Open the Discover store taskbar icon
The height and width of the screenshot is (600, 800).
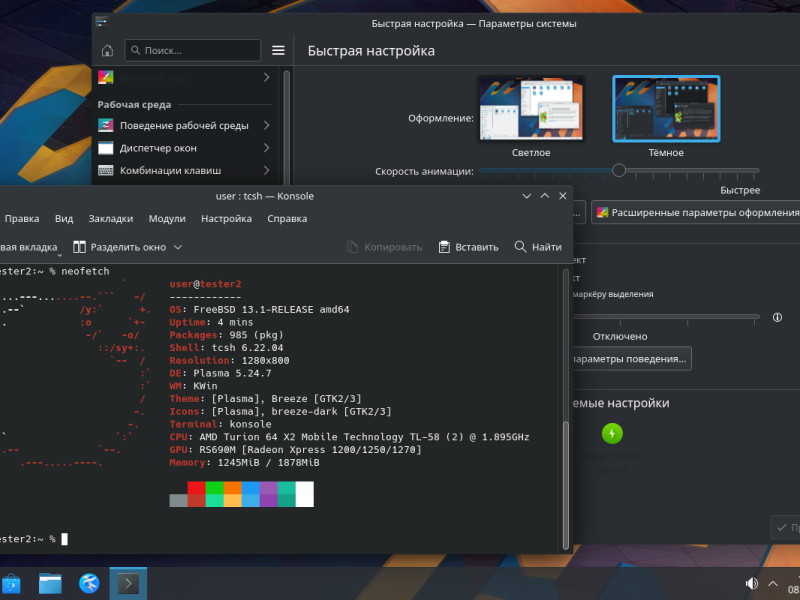(11, 583)
